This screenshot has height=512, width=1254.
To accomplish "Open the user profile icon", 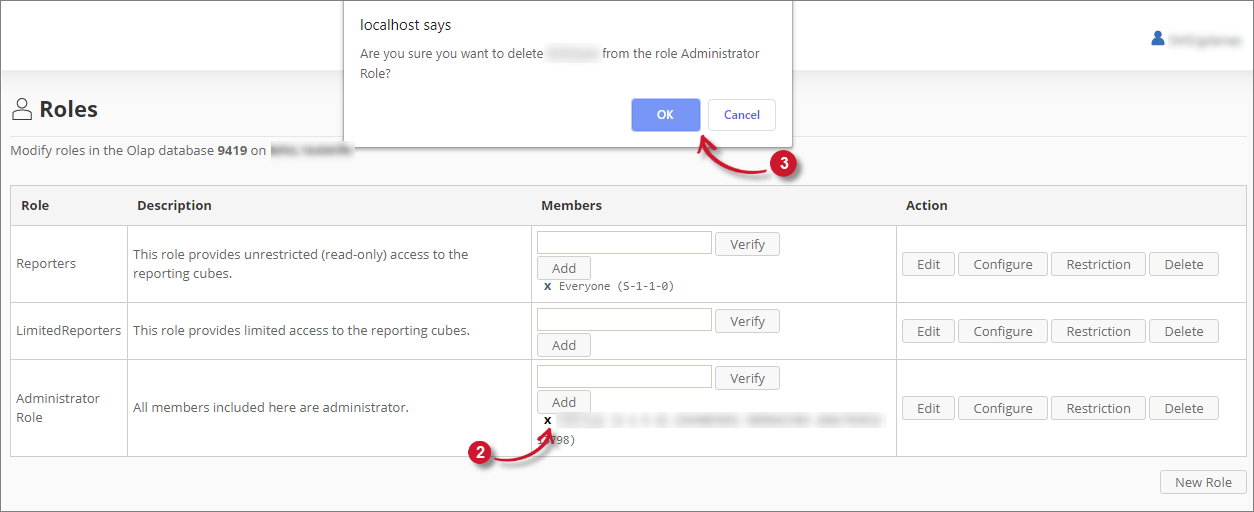I will tap(1158, 39).
